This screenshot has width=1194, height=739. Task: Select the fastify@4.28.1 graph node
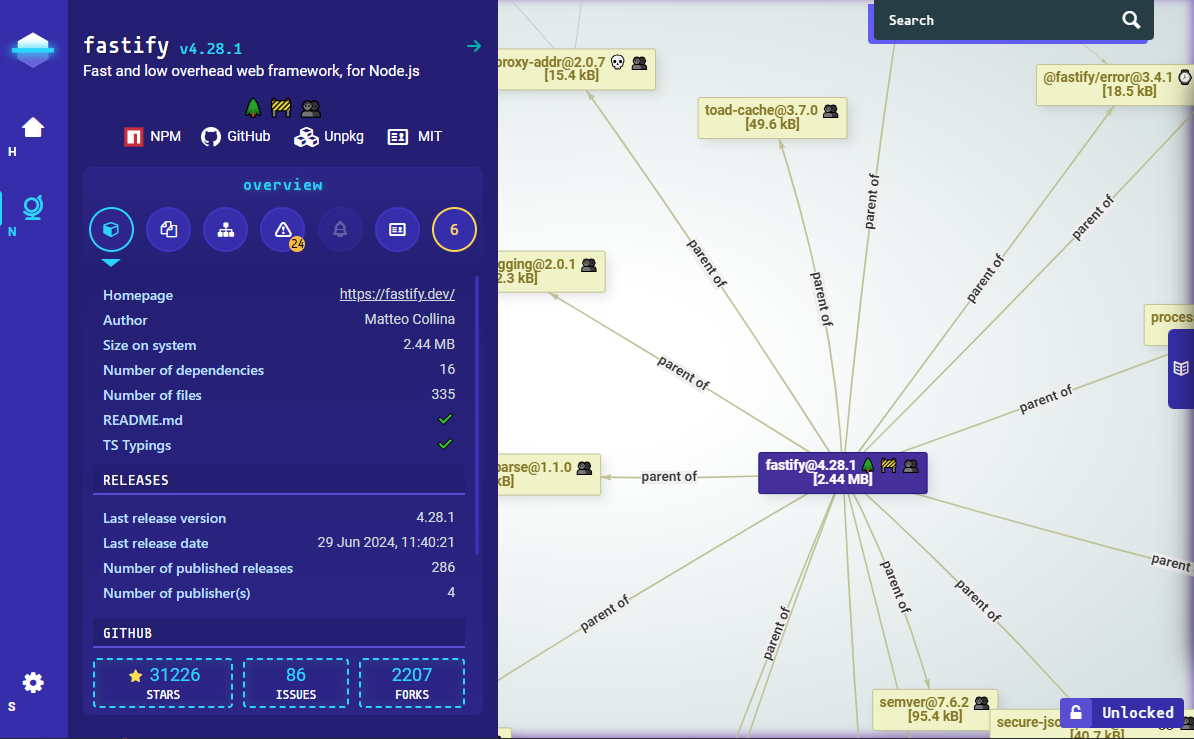click(843, 472)
